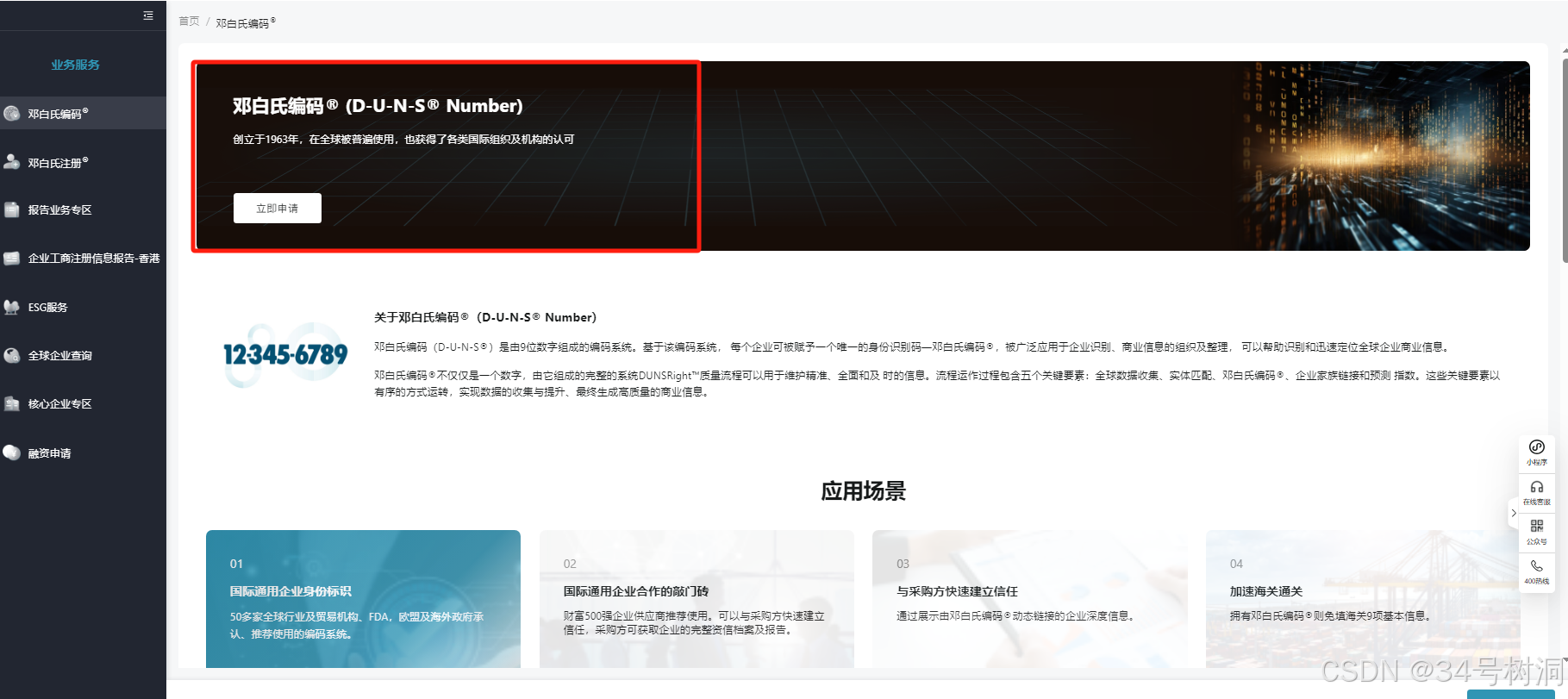Click the 邓白氏编码 breadcrumb item
This screenshot has width=1568, height=699.
[x=246, y=22]
